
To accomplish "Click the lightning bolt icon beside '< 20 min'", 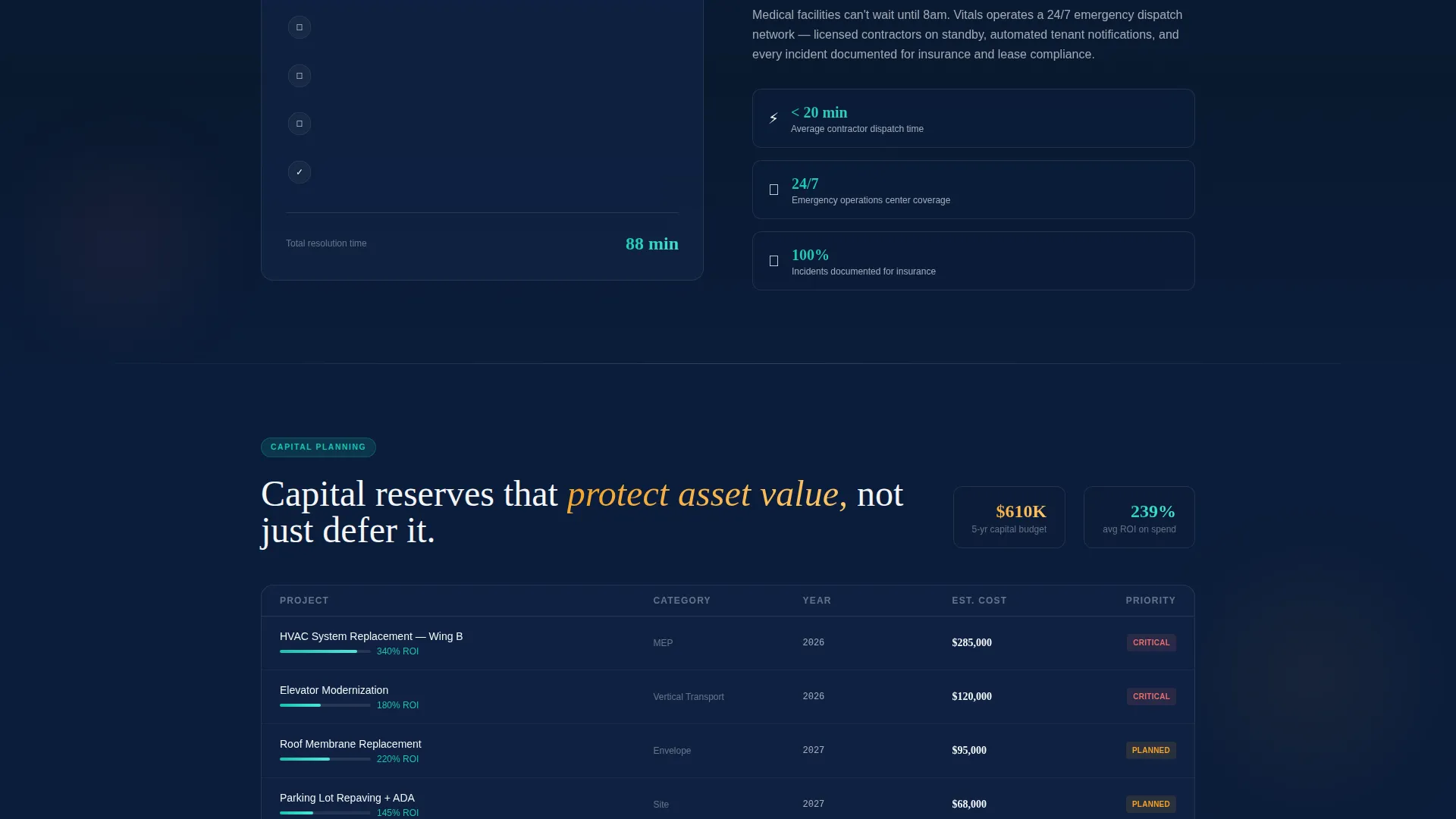I will click(773, 118).
